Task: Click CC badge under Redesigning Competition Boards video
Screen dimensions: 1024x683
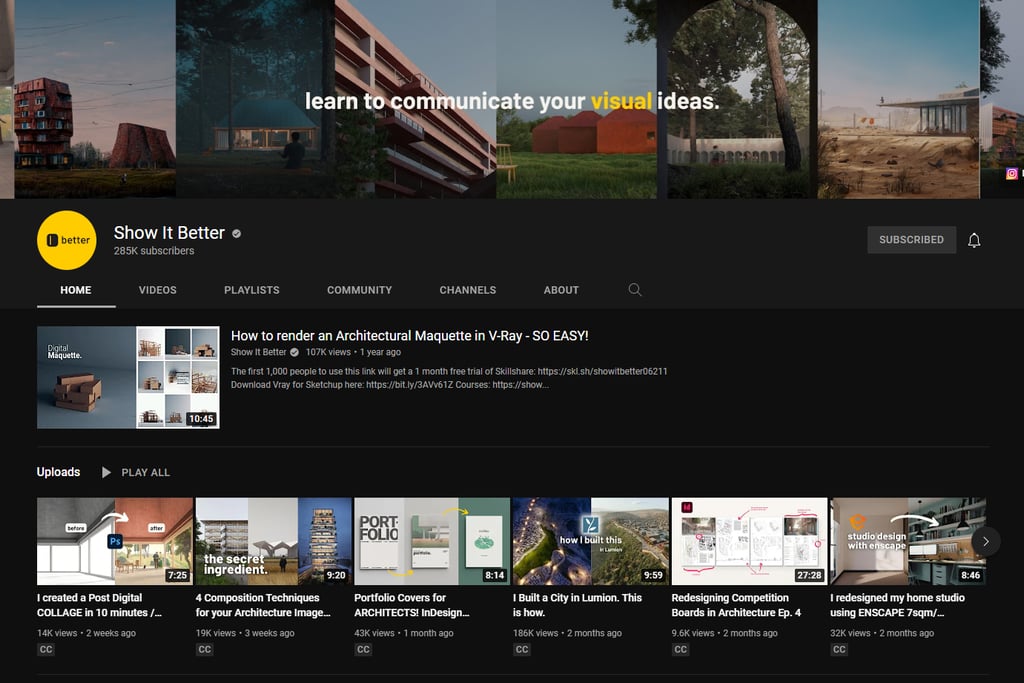Action: tap(680, 649)
